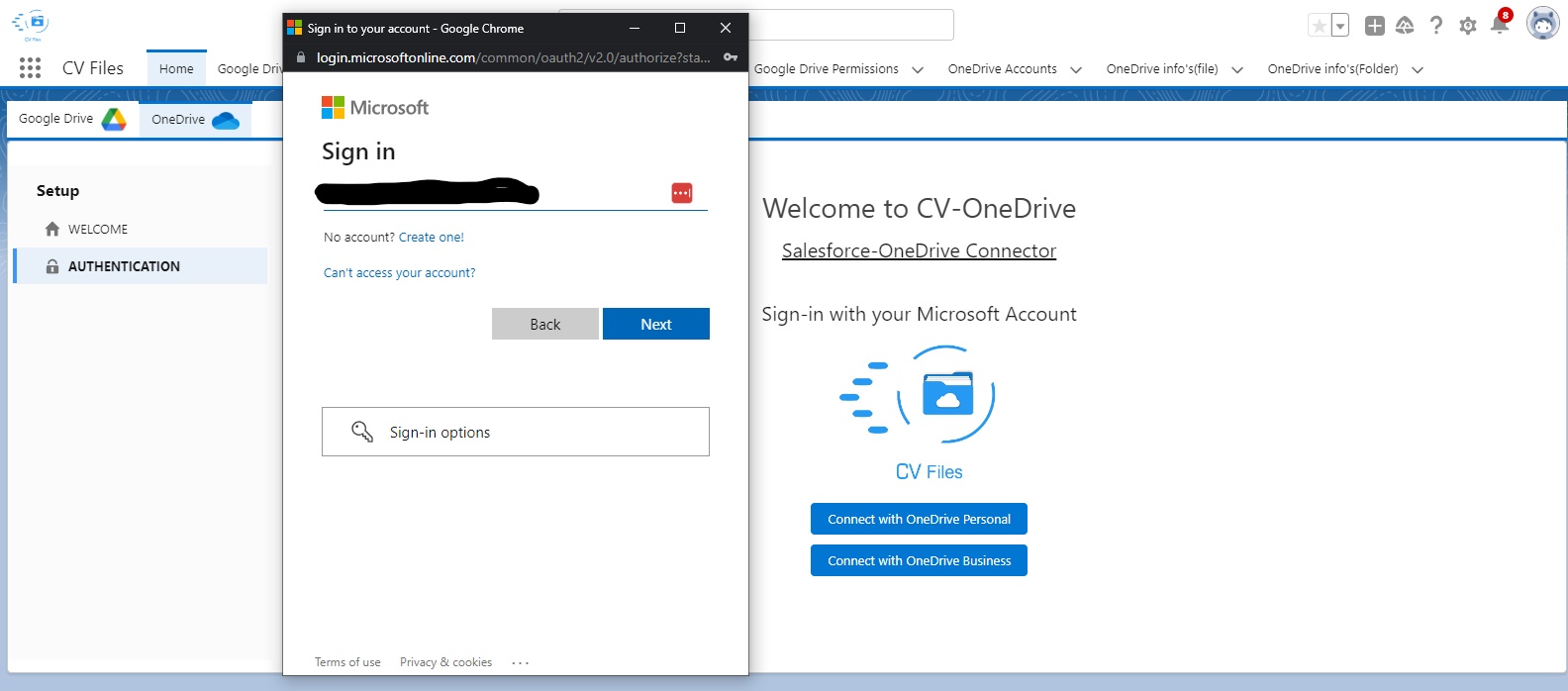Select WELCOME in the Setup sidebar

(x=141, y=229)
